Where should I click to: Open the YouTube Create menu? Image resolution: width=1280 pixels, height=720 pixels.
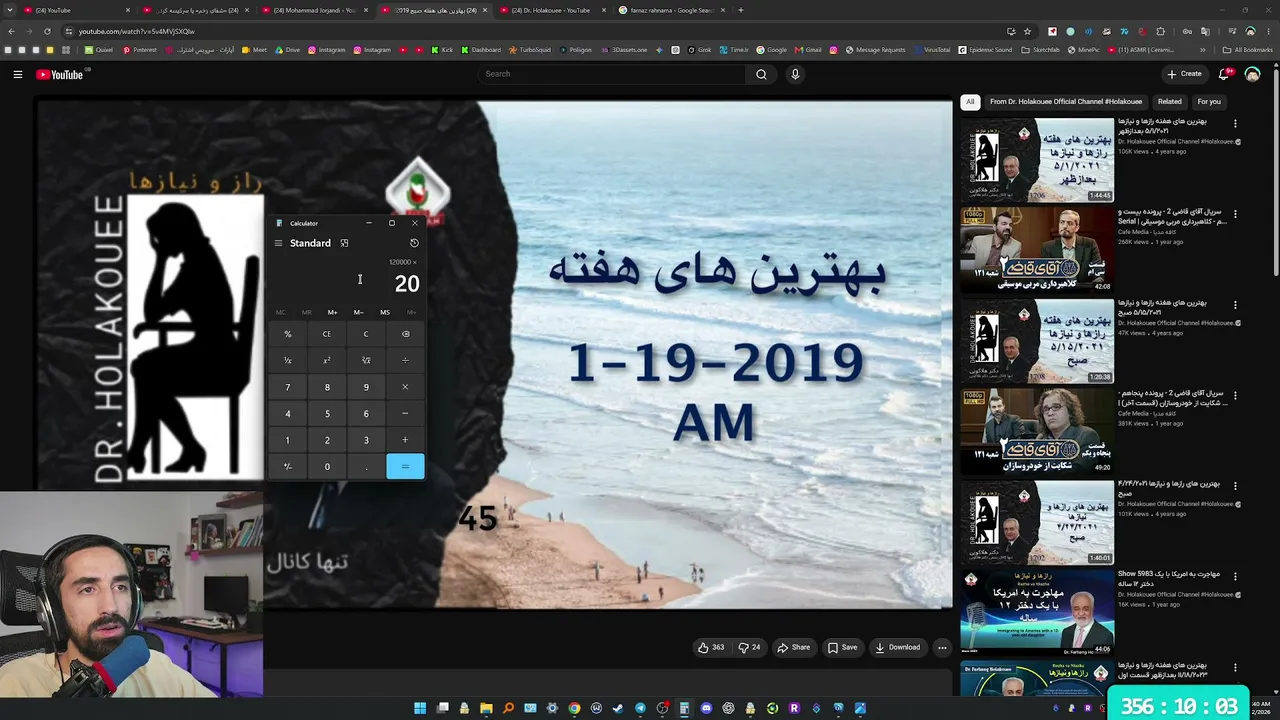click(1184, 74)
